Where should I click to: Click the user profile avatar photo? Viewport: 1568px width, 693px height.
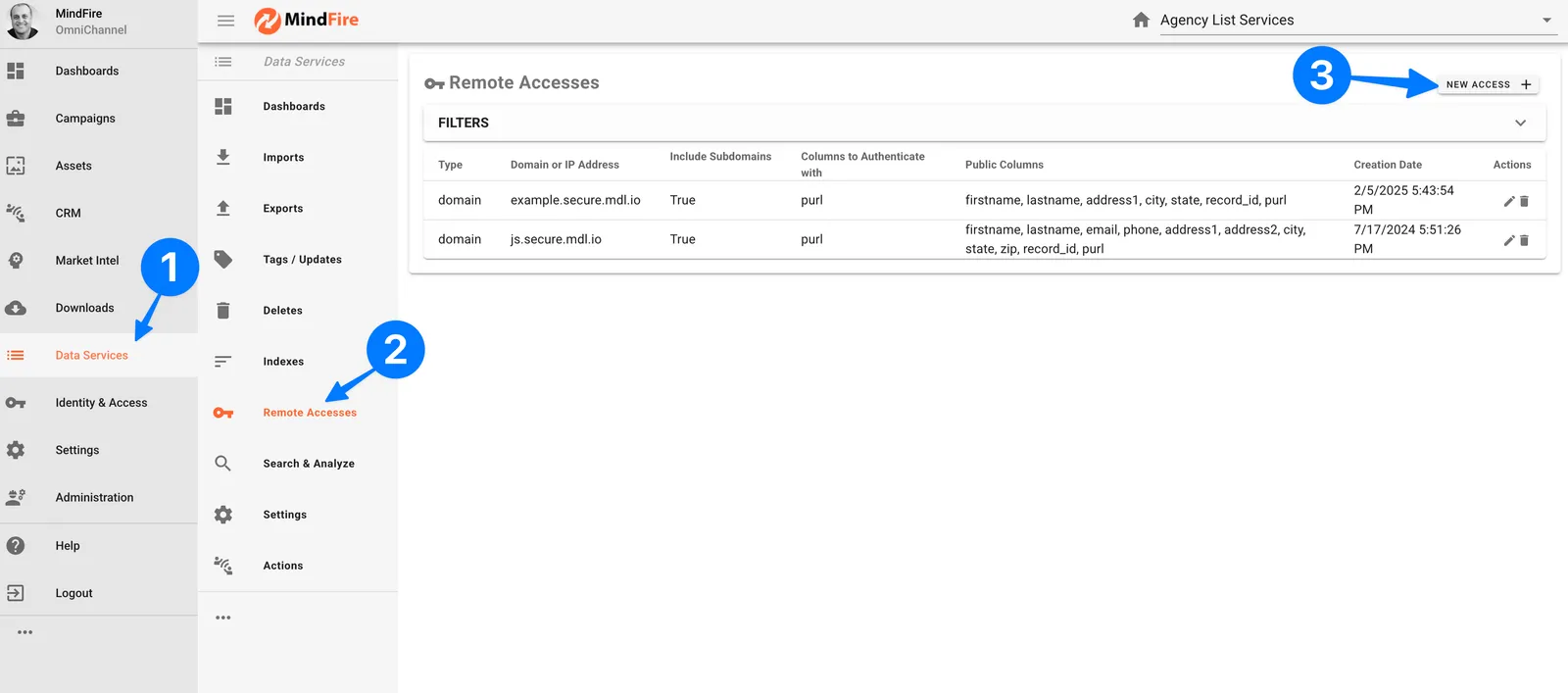23,22
